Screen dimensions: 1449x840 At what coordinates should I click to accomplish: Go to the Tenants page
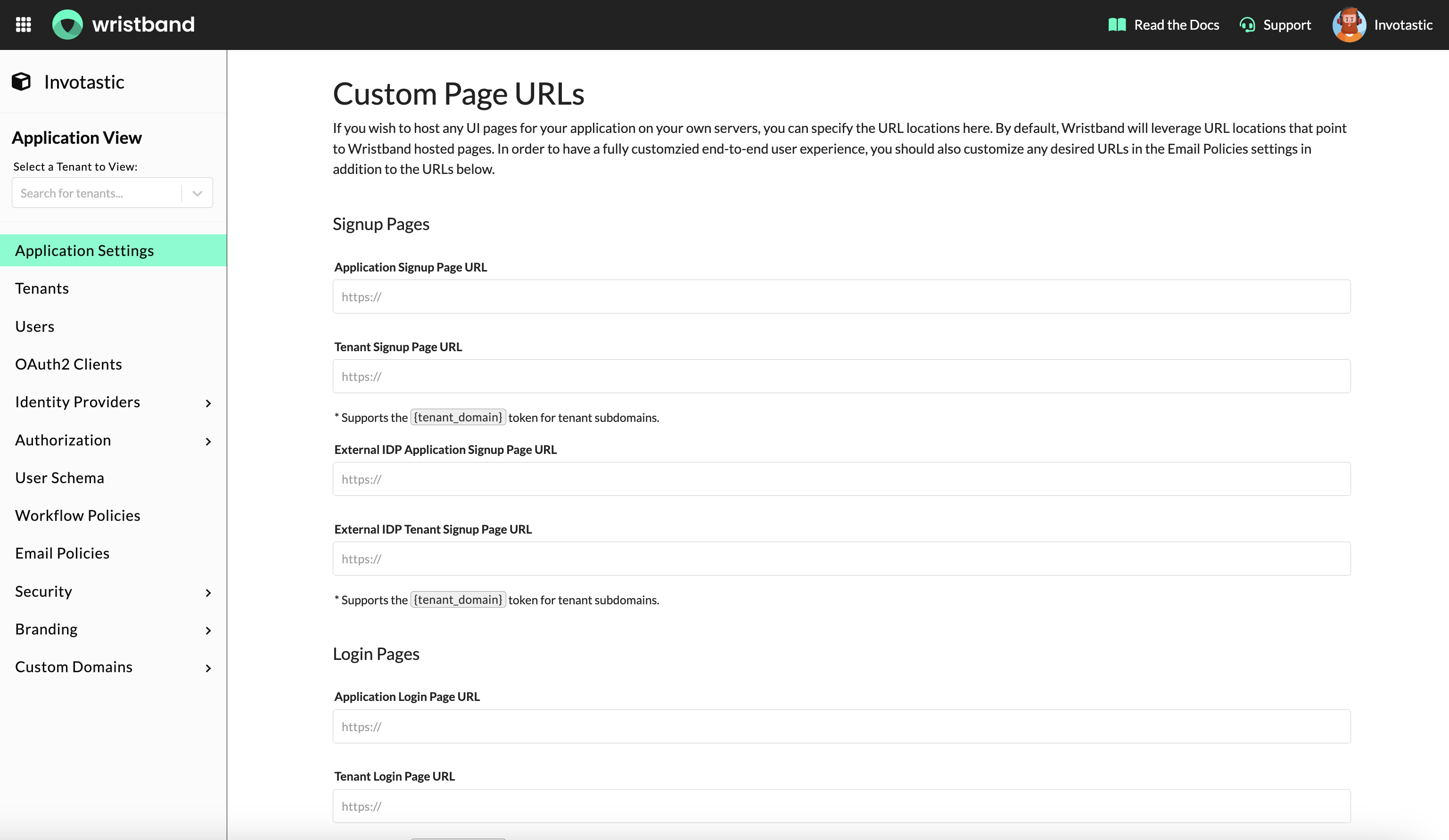point(42,288)
